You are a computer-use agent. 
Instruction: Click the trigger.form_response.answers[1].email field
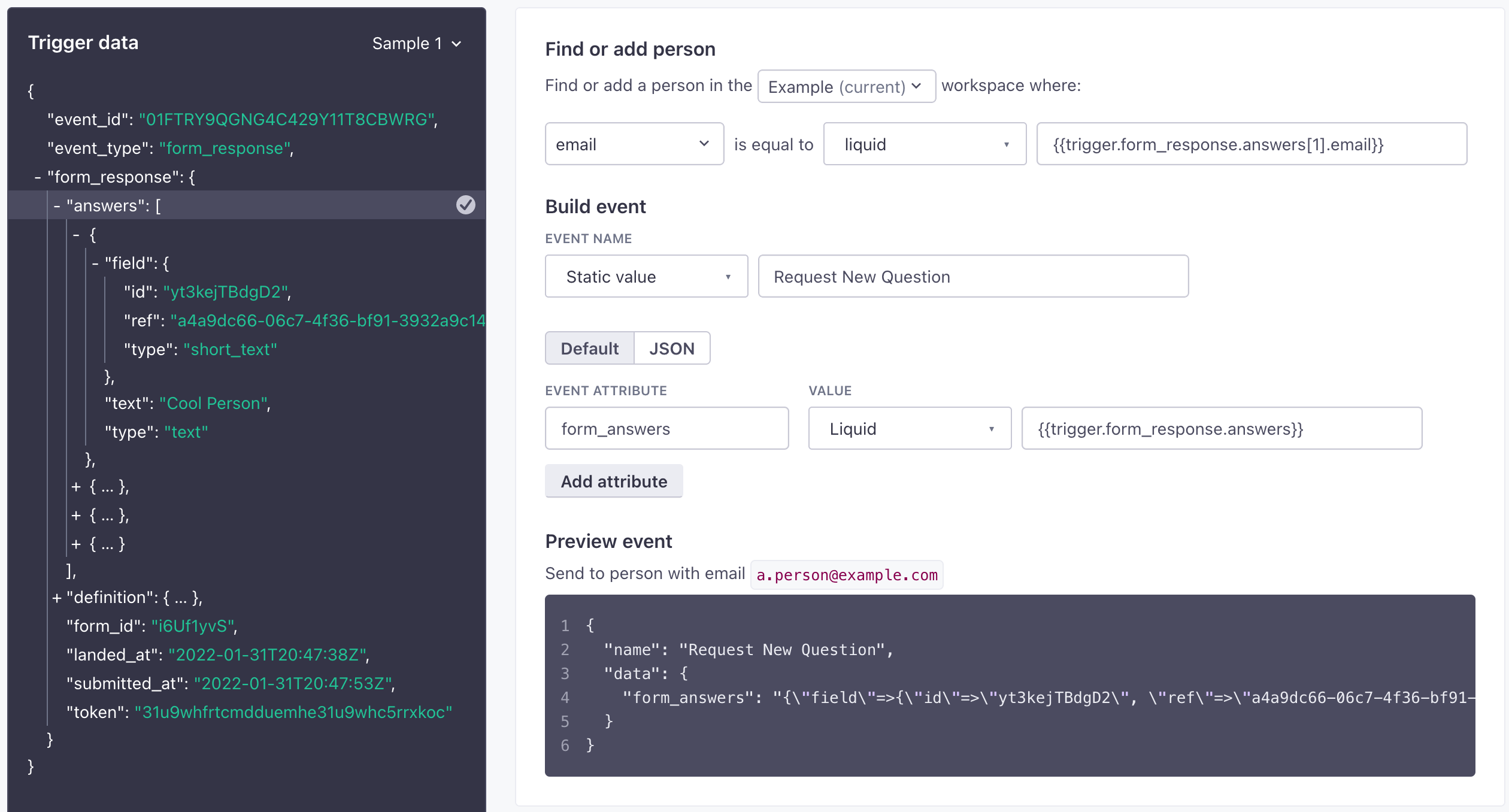(1250, 144)
